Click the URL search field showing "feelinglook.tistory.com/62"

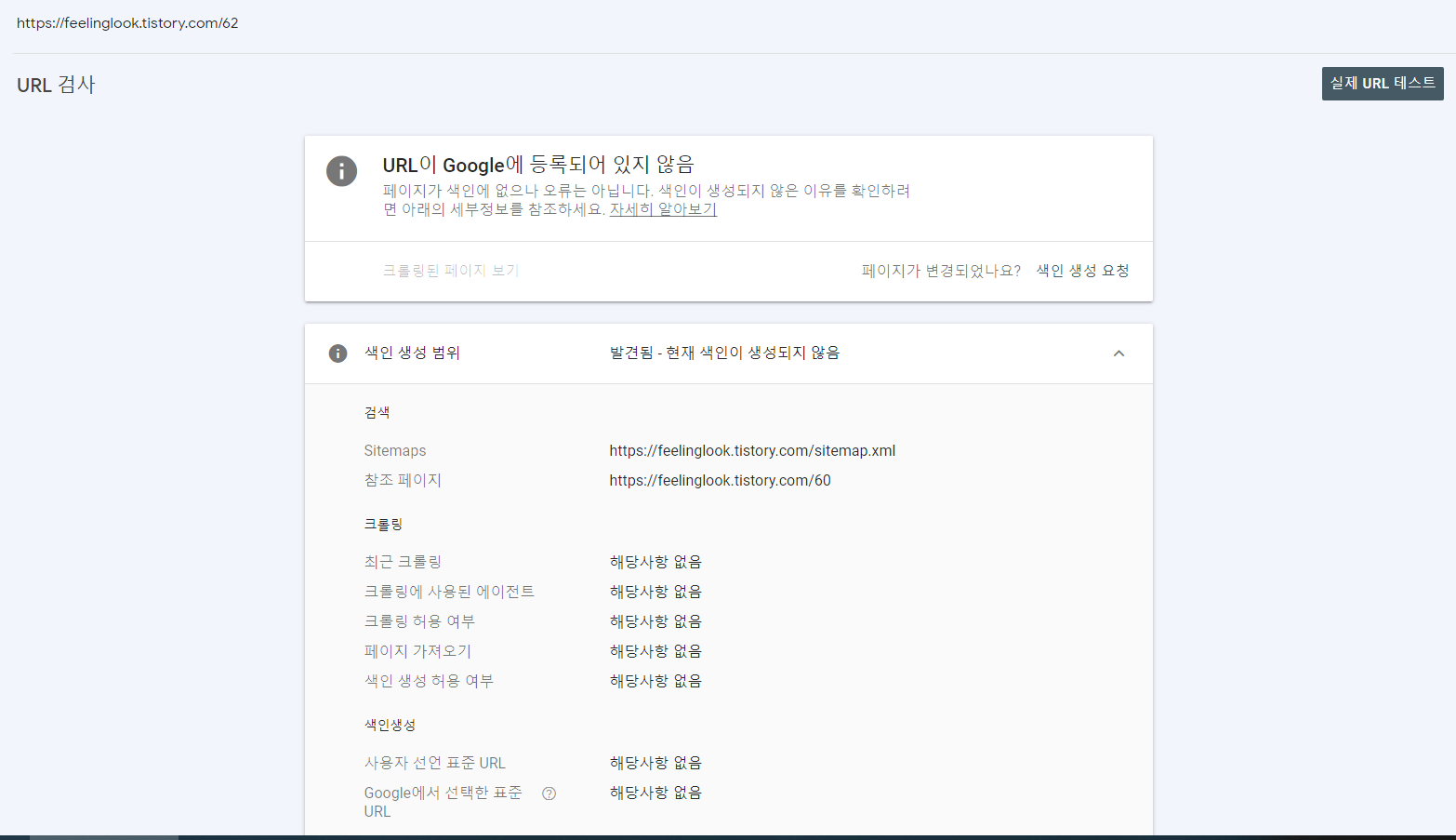(x=127, y=22)
